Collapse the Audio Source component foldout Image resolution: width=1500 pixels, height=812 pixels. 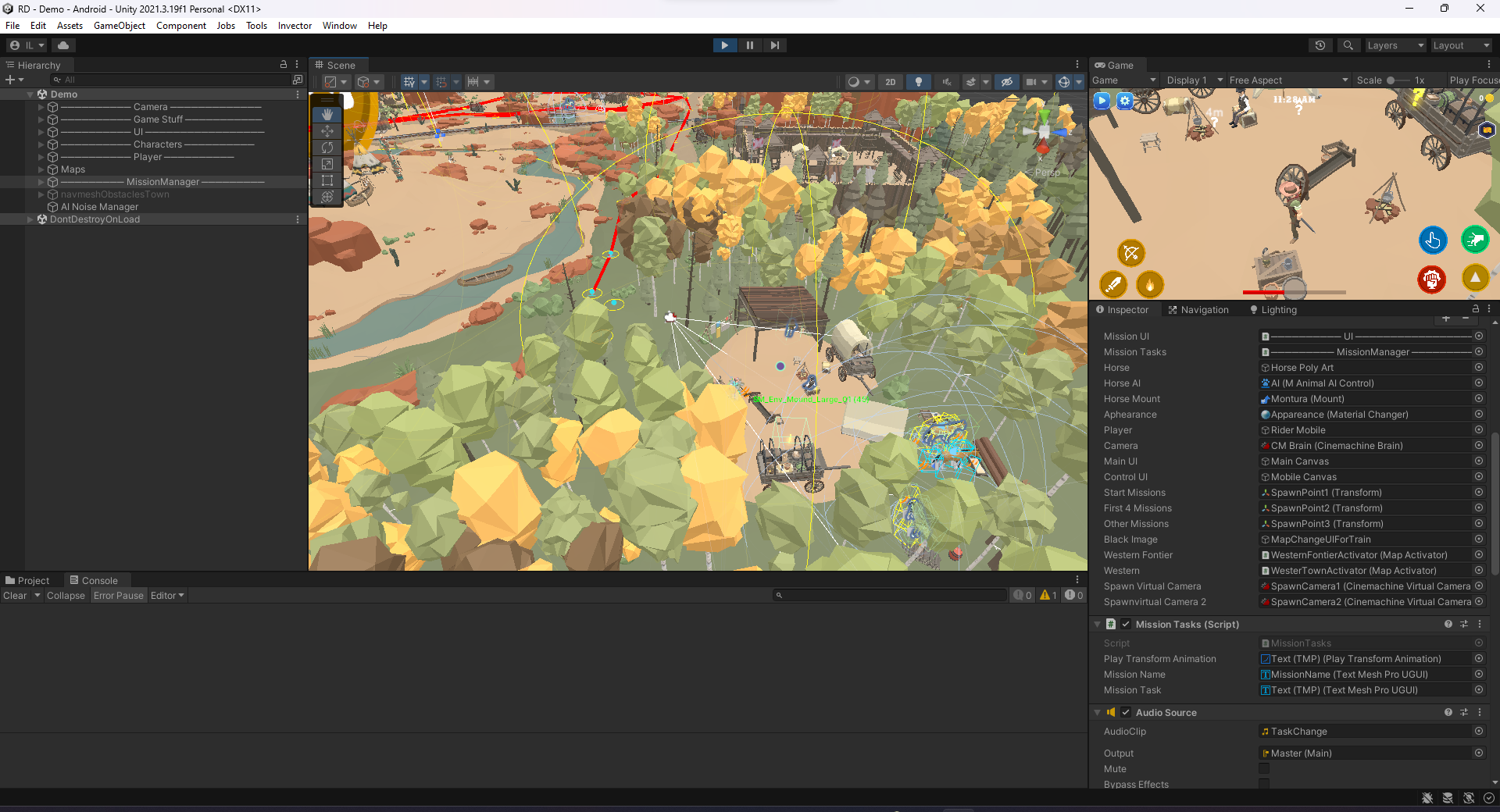click(x=1097, y=713)
